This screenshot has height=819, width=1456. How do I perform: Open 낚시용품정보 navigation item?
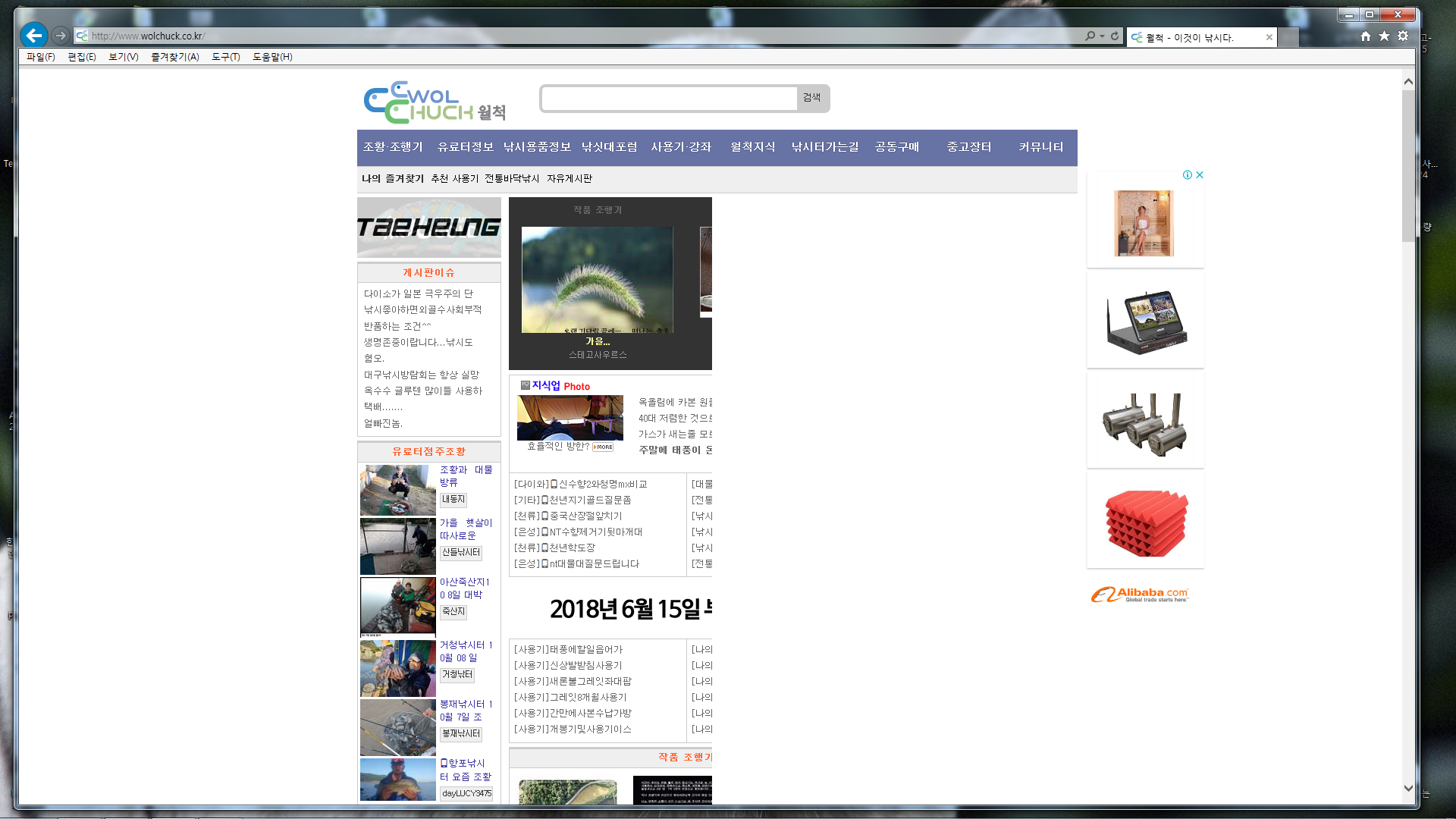537,147
